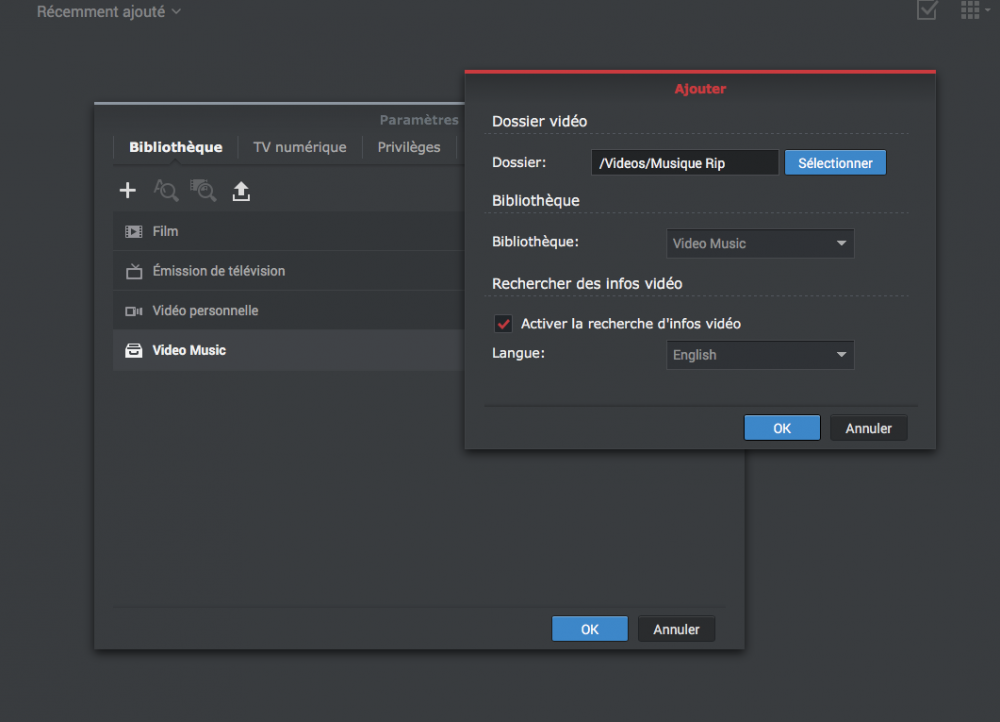Viewport: 1000px width, 722px height.
Task: Open the Récemment ajouté sort dropdown
Action: click(x=109, y=12)
